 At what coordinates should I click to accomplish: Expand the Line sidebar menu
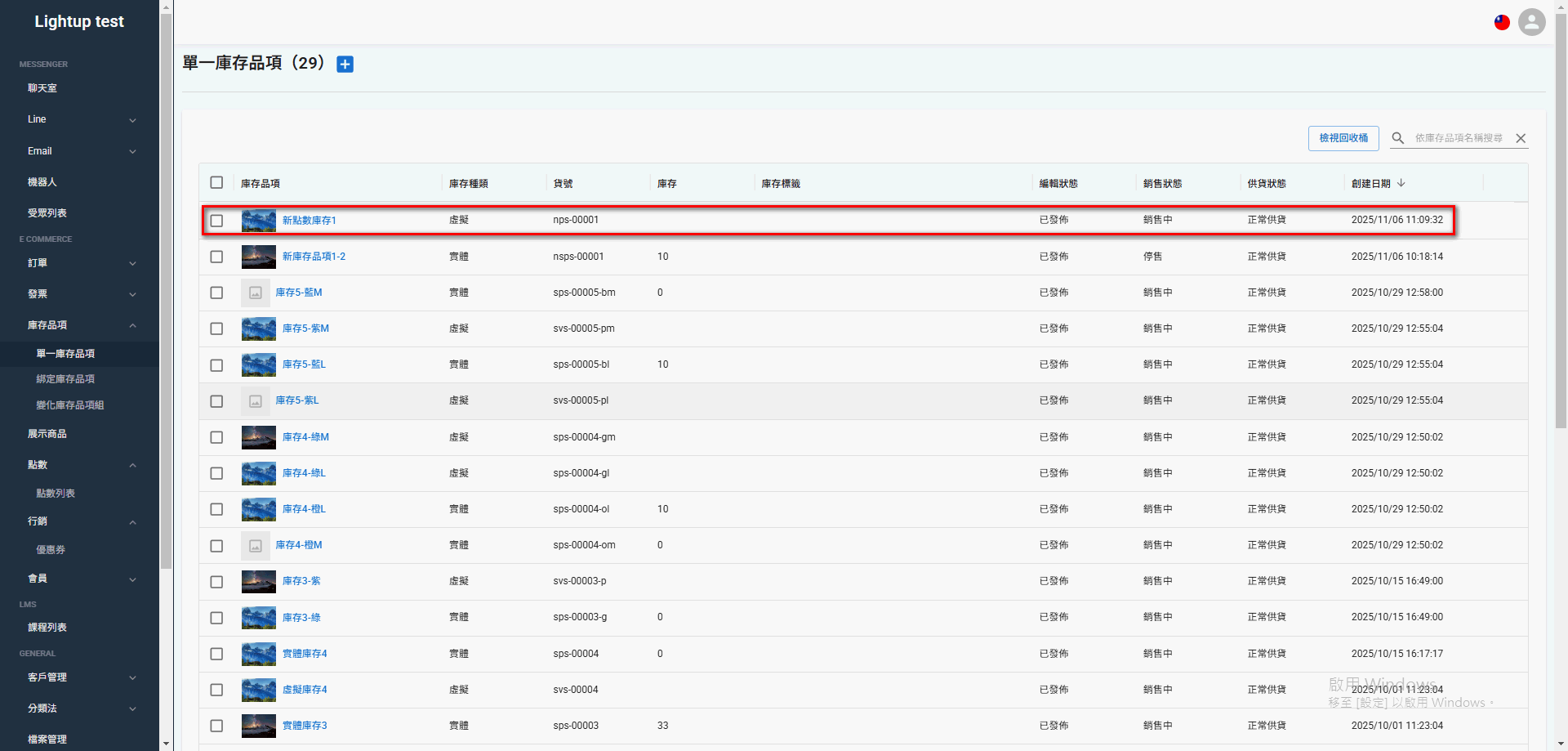[79, 119]
